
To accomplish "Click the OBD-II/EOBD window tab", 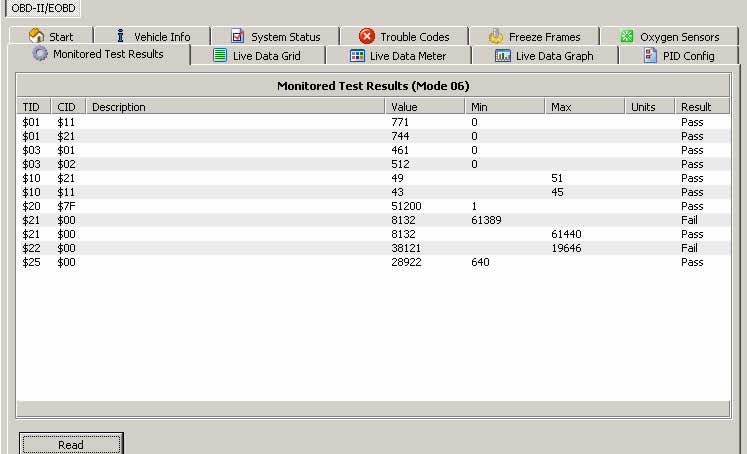I will tap(43, 8).
